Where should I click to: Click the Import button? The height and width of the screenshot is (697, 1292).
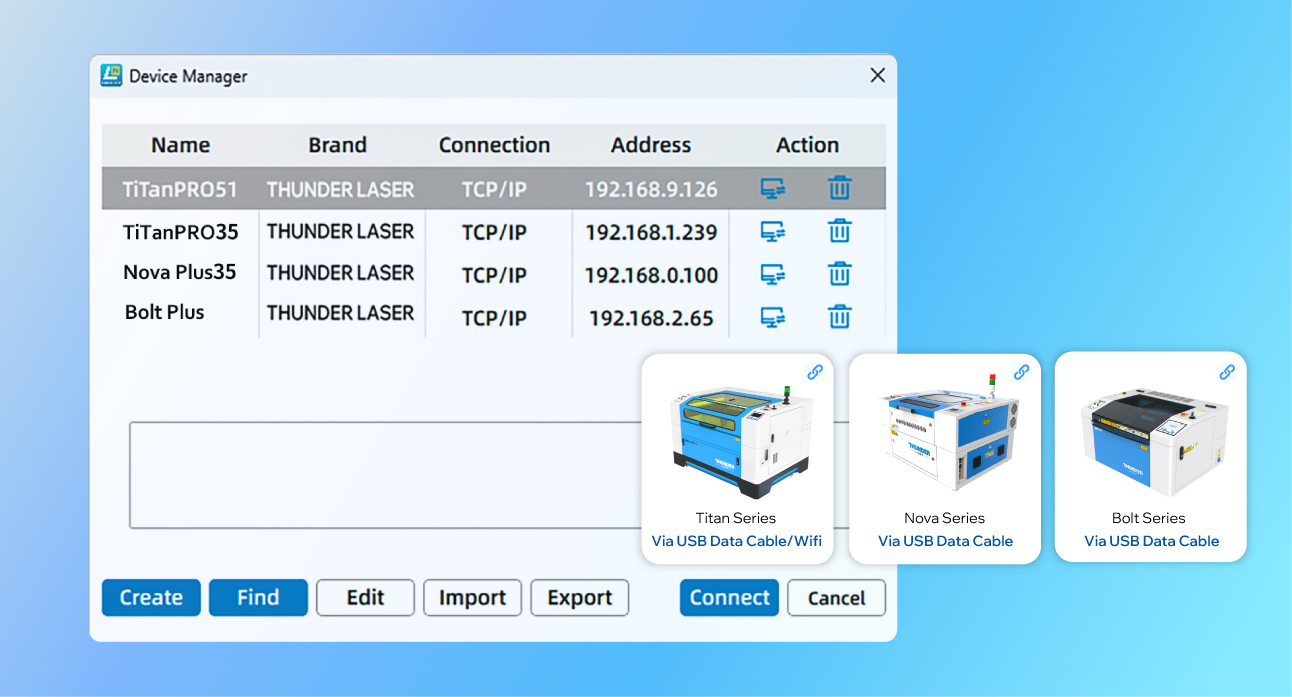[472, 598]
